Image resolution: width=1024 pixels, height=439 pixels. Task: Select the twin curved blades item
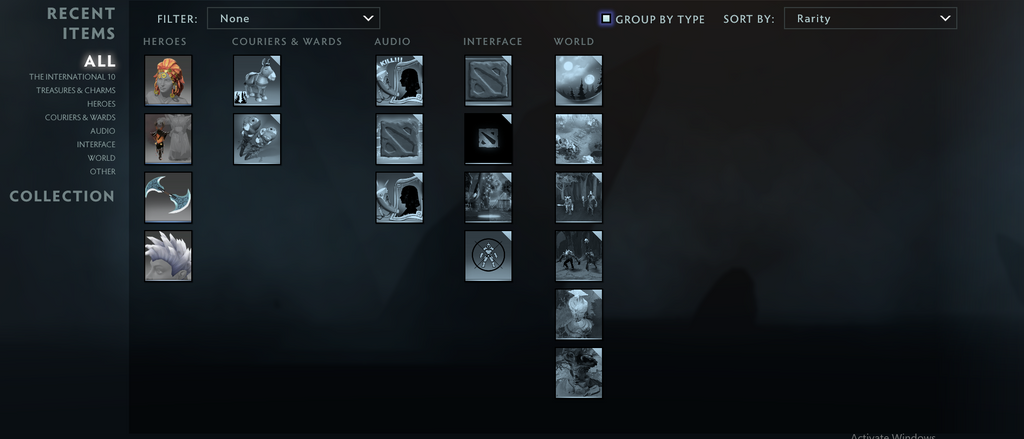tap(168, 197)
